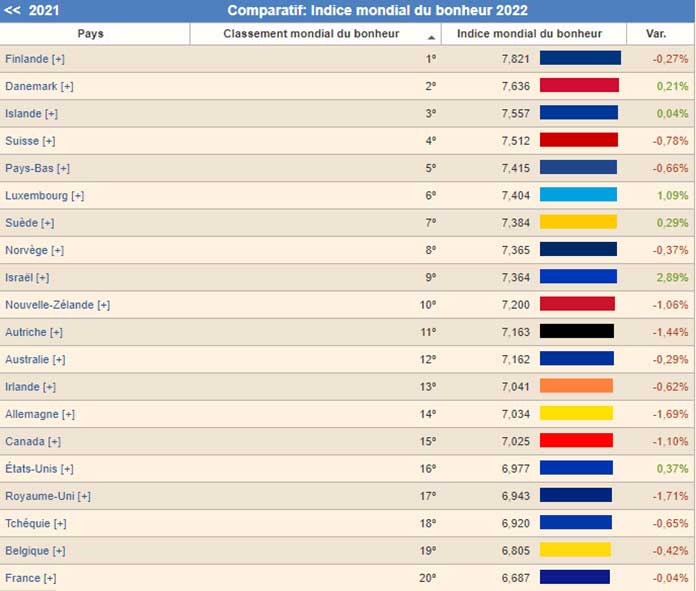696x591 pixels.
Task: Open the Tchéquie country link
Action: (28, 523)
